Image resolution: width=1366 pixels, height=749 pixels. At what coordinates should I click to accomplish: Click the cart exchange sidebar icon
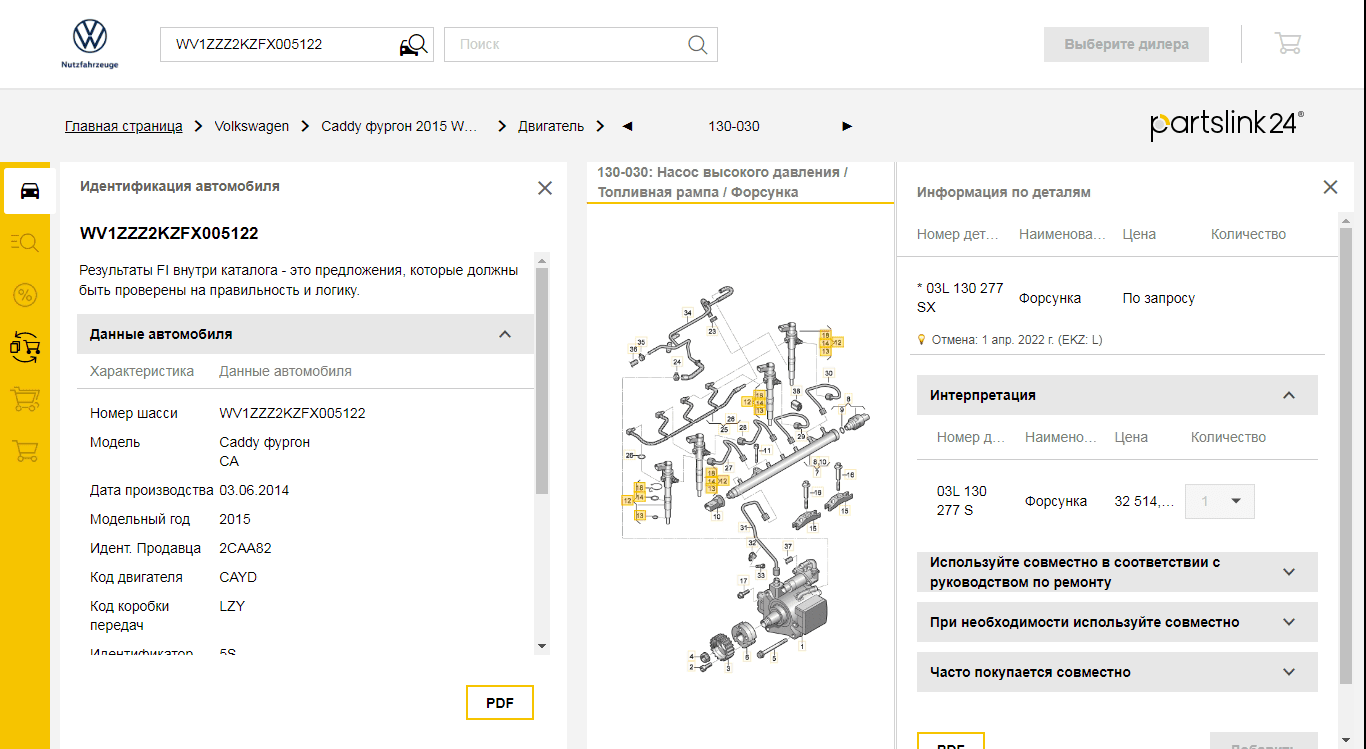(x=25, y=347)
